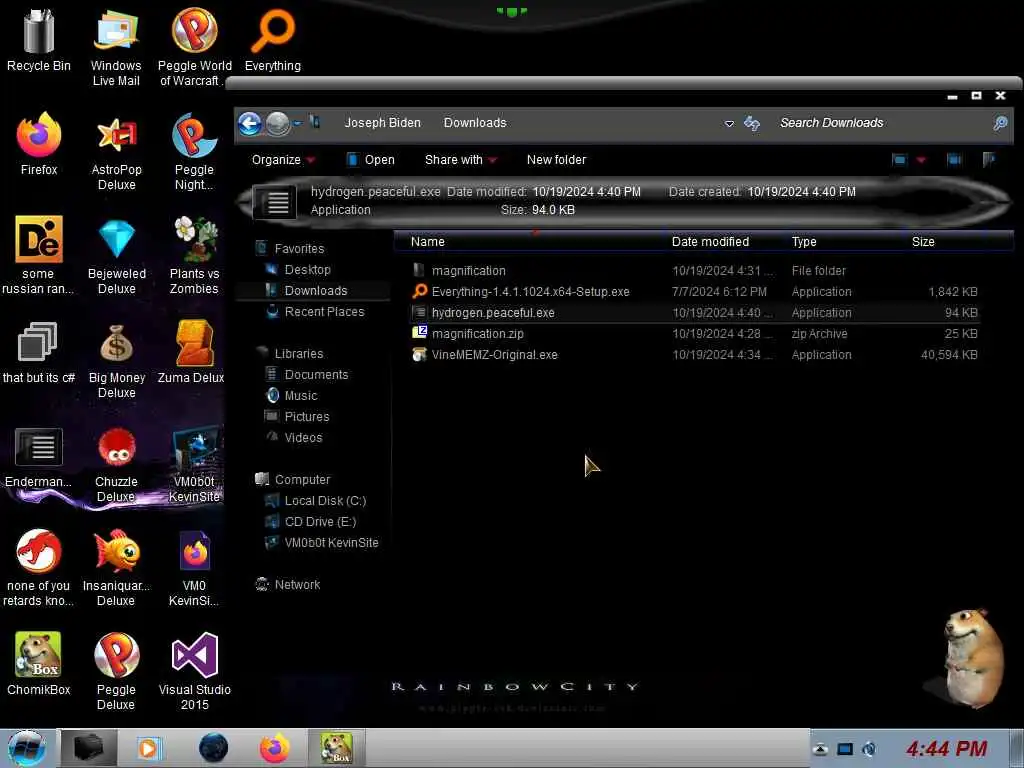Click Open in the Explorer toolbar

(x=370, y=160)
